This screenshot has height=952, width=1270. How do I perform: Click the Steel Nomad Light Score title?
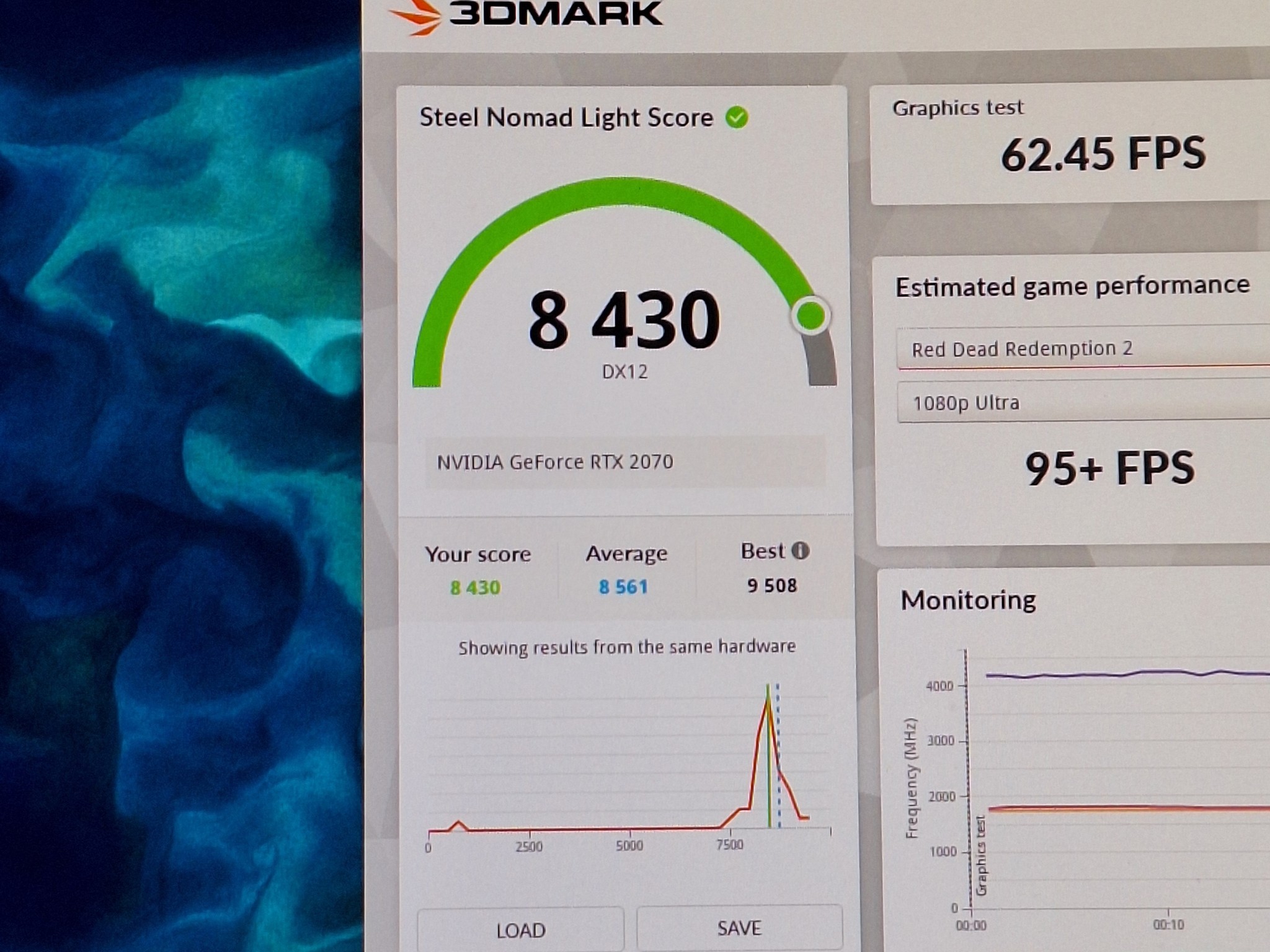pos(566,117)
